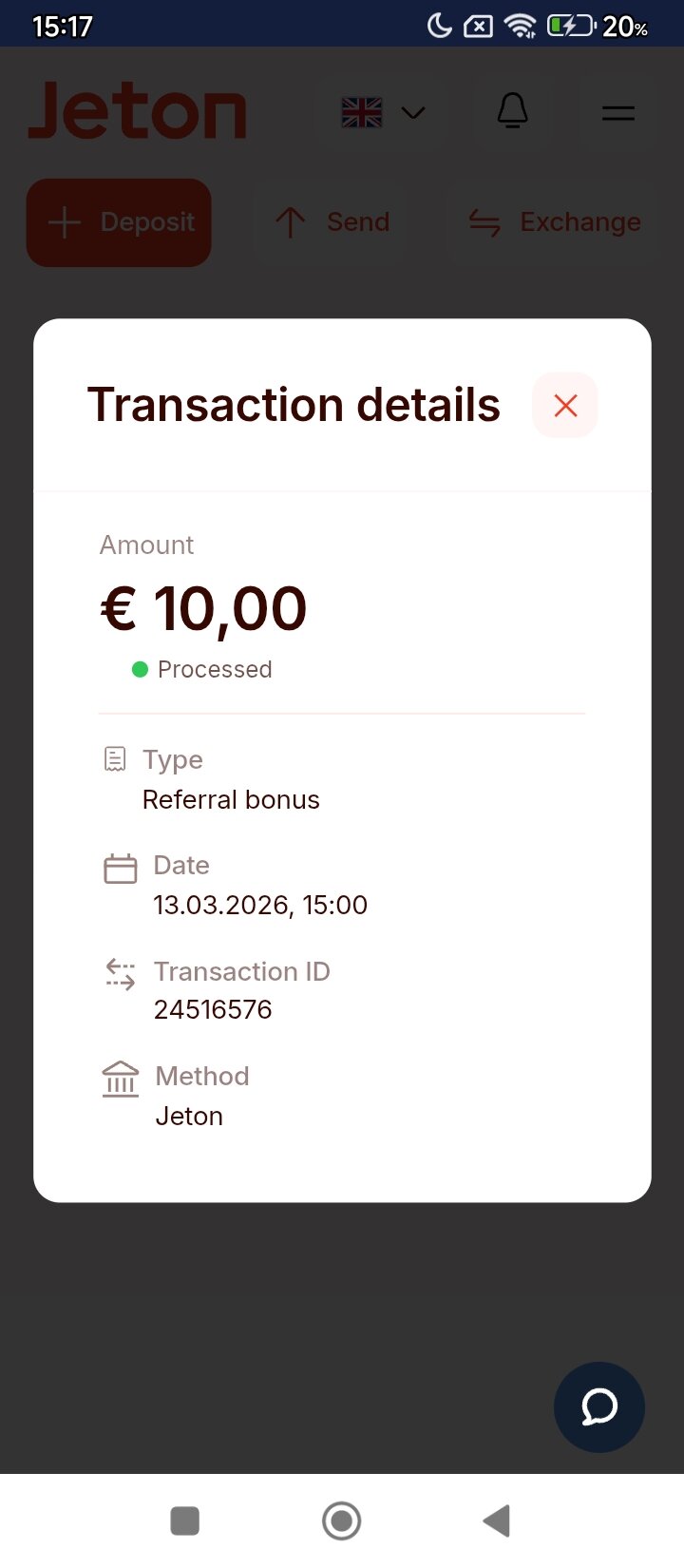Click the bank icon beside Method

121,1079
